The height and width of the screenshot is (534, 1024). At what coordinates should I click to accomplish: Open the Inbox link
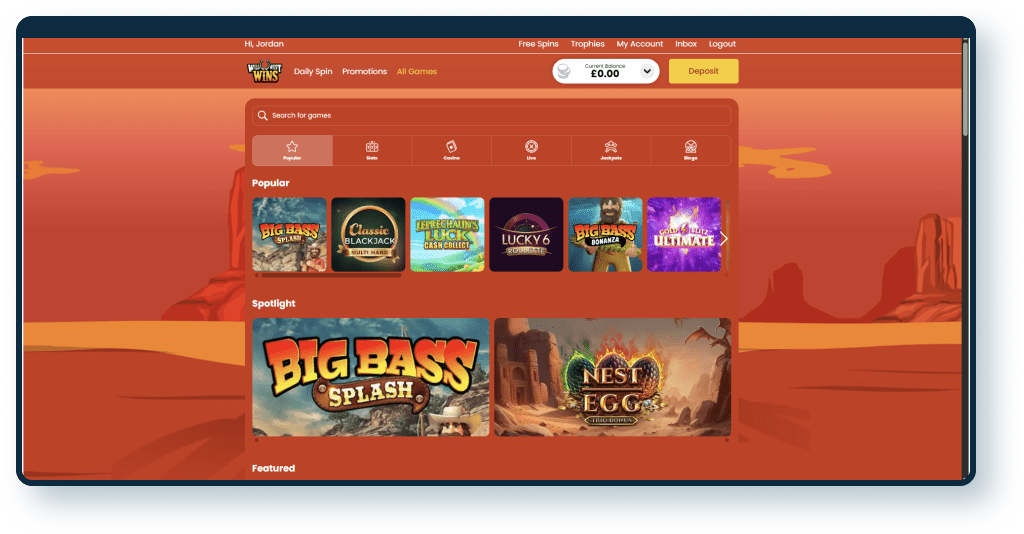pos(686,44)
